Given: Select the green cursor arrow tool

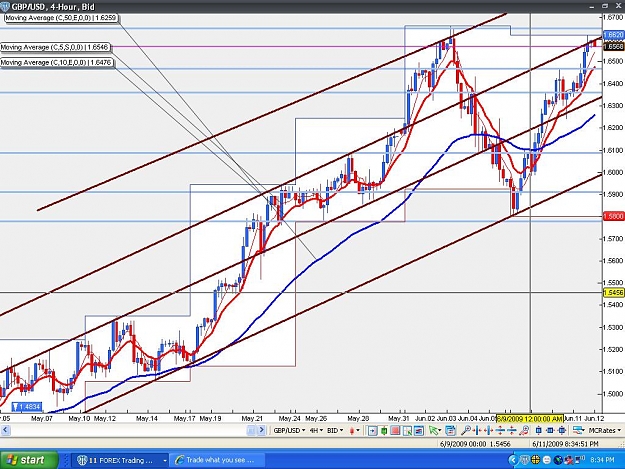Looking at the screenshot, I should pos(433,430).
